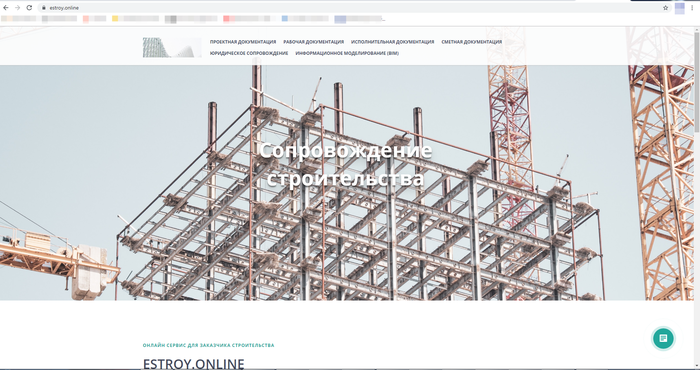Click the browser forward arrow
Viewport: 700px width, 370px height.
(17, 8)
